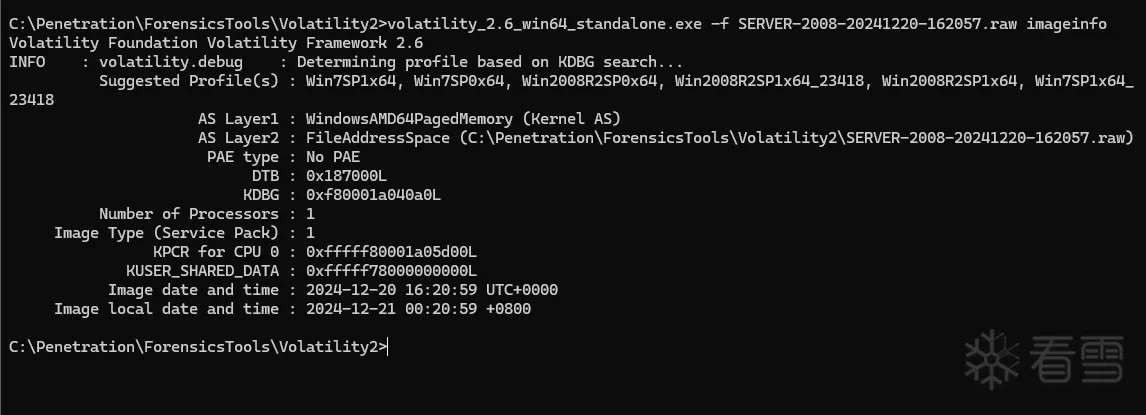Click the image local date and time value
Viewport: 1146px width, 415px height.
tap(419, 308)
